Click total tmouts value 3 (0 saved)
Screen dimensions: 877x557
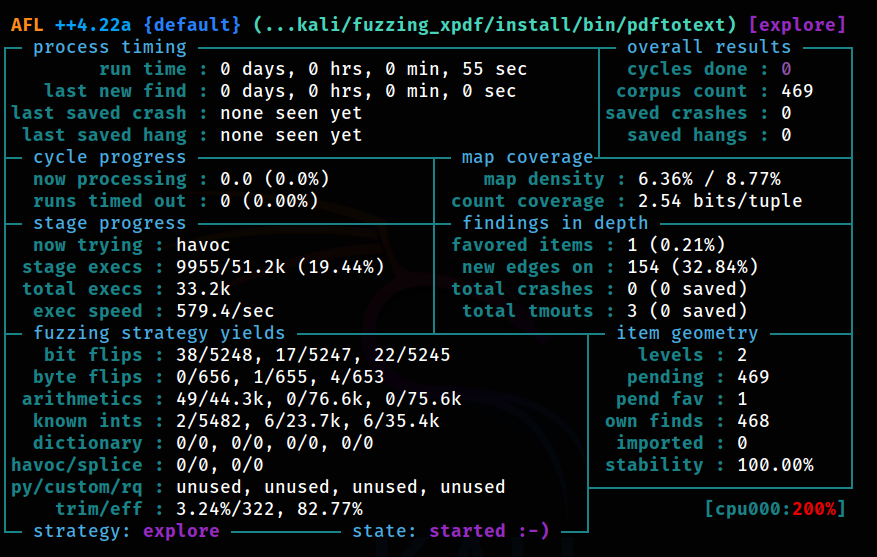(687, 311)
